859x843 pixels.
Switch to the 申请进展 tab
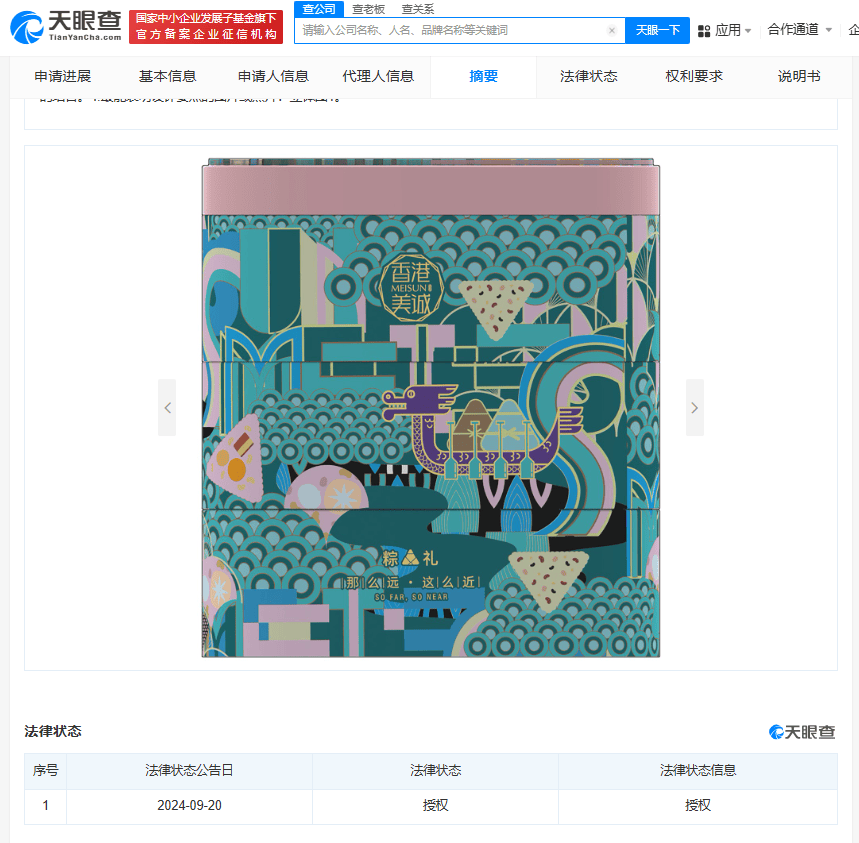[x=62, y=76]
